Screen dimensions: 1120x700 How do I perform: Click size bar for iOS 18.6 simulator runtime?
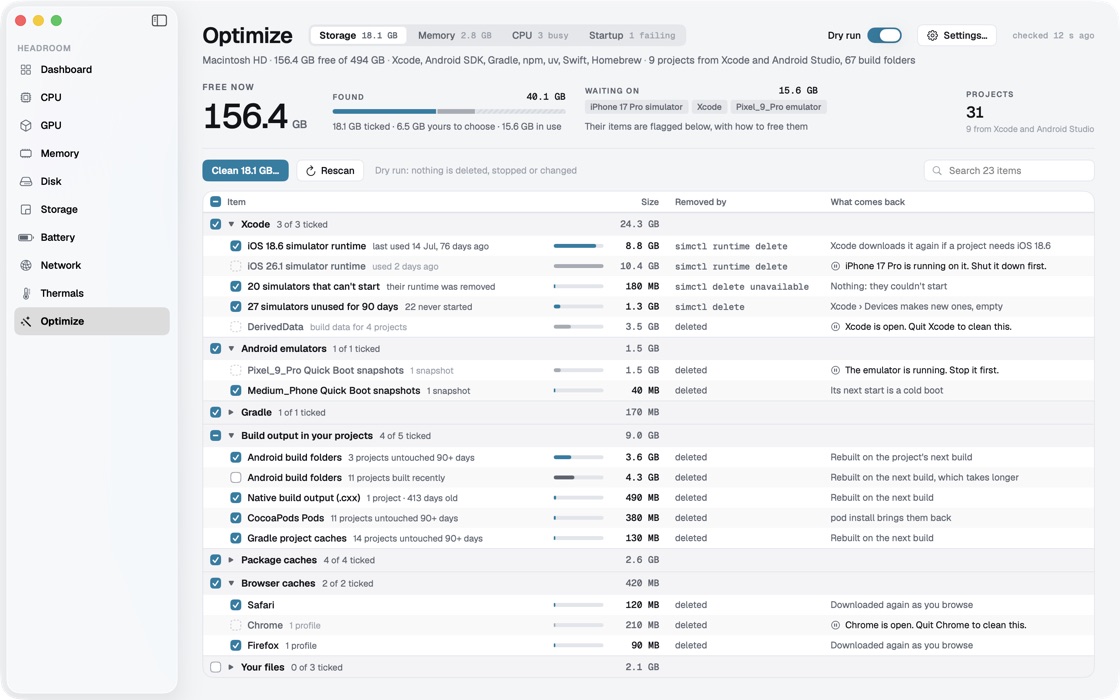tap(579, 246)
